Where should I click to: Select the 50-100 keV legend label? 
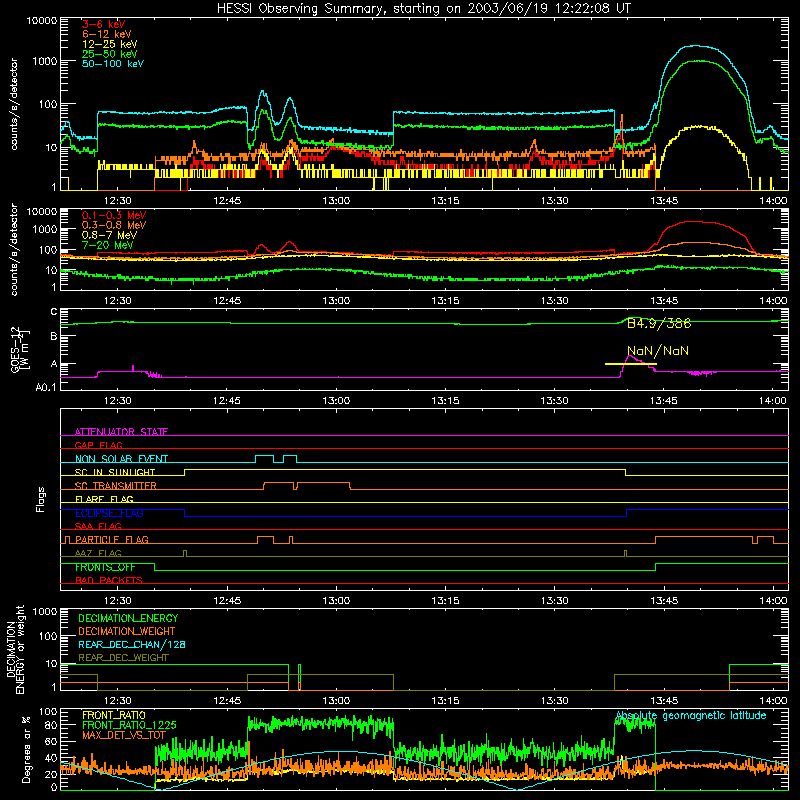tap(113, 63)
